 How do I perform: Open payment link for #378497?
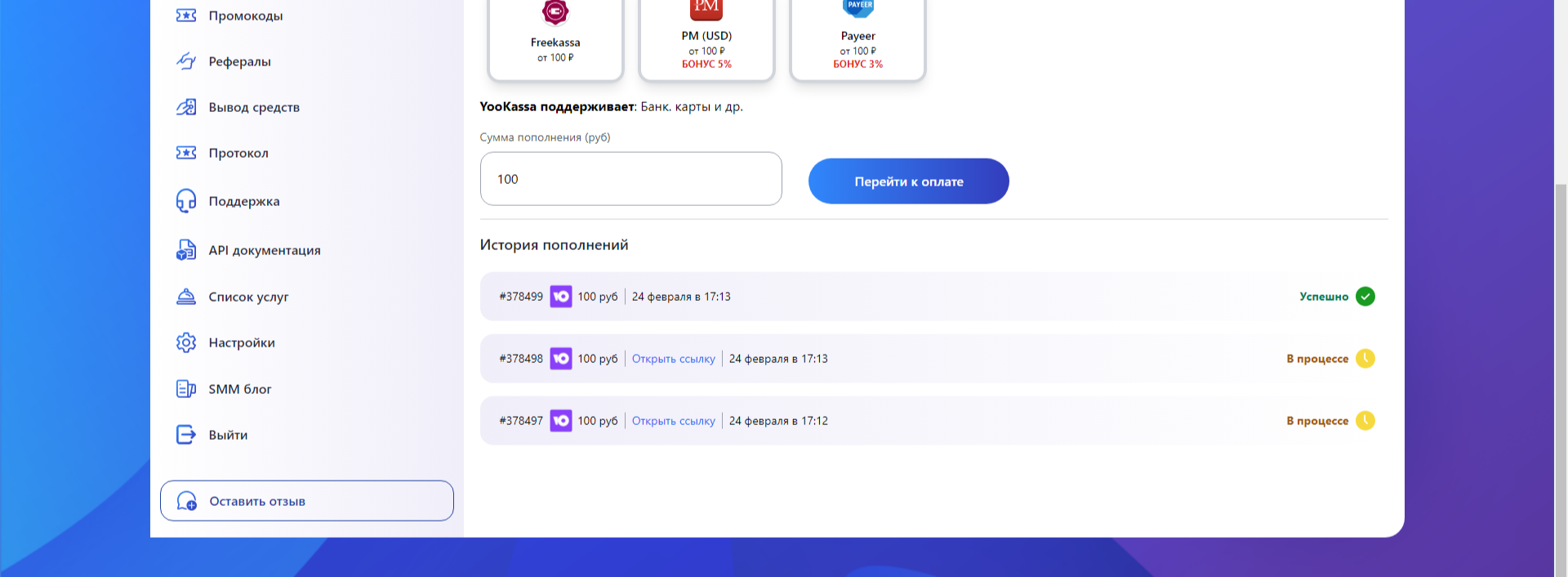[x=674, y=421]
